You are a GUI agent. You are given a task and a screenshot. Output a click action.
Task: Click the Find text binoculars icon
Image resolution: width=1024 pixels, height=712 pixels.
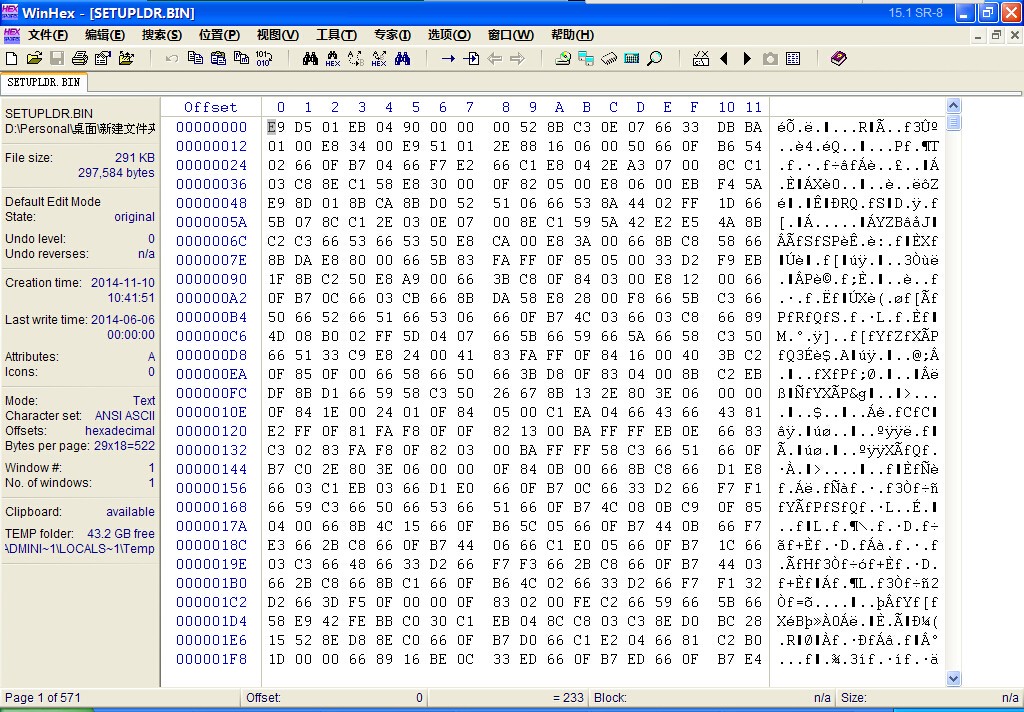click(310, 59)
